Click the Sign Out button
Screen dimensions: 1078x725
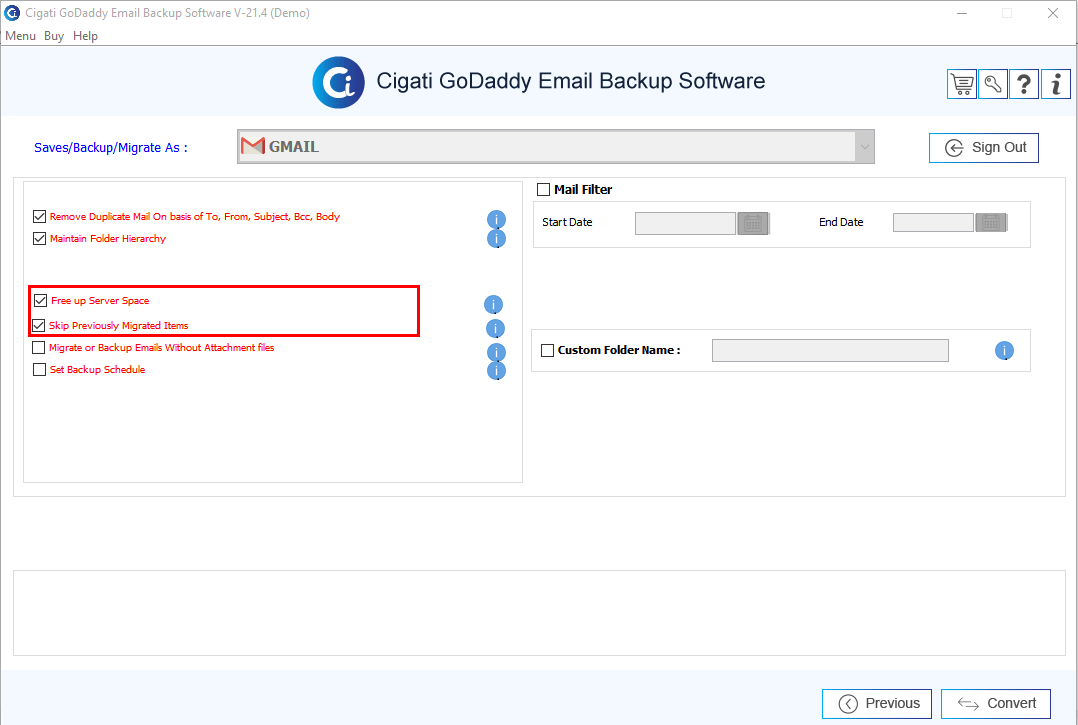point(984,148)
